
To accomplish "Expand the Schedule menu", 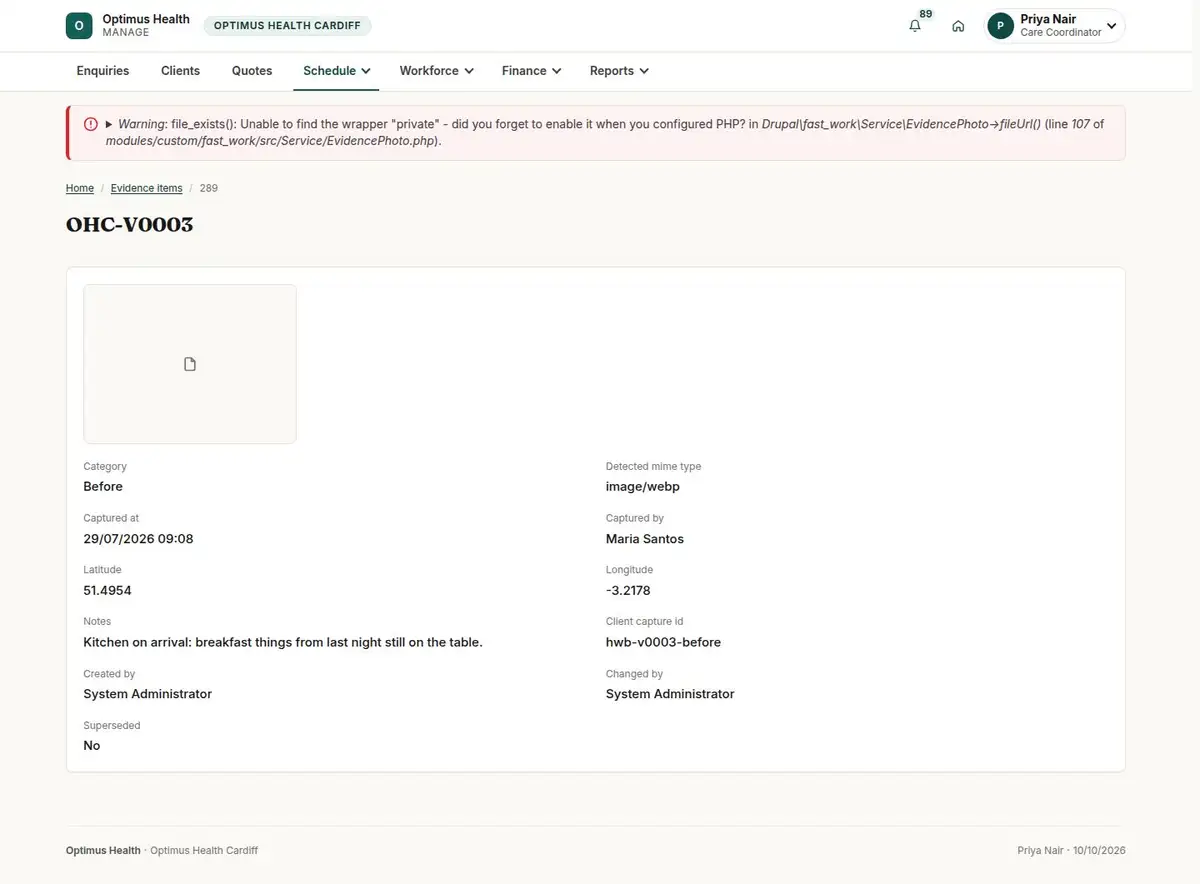I will pos(336,71).
